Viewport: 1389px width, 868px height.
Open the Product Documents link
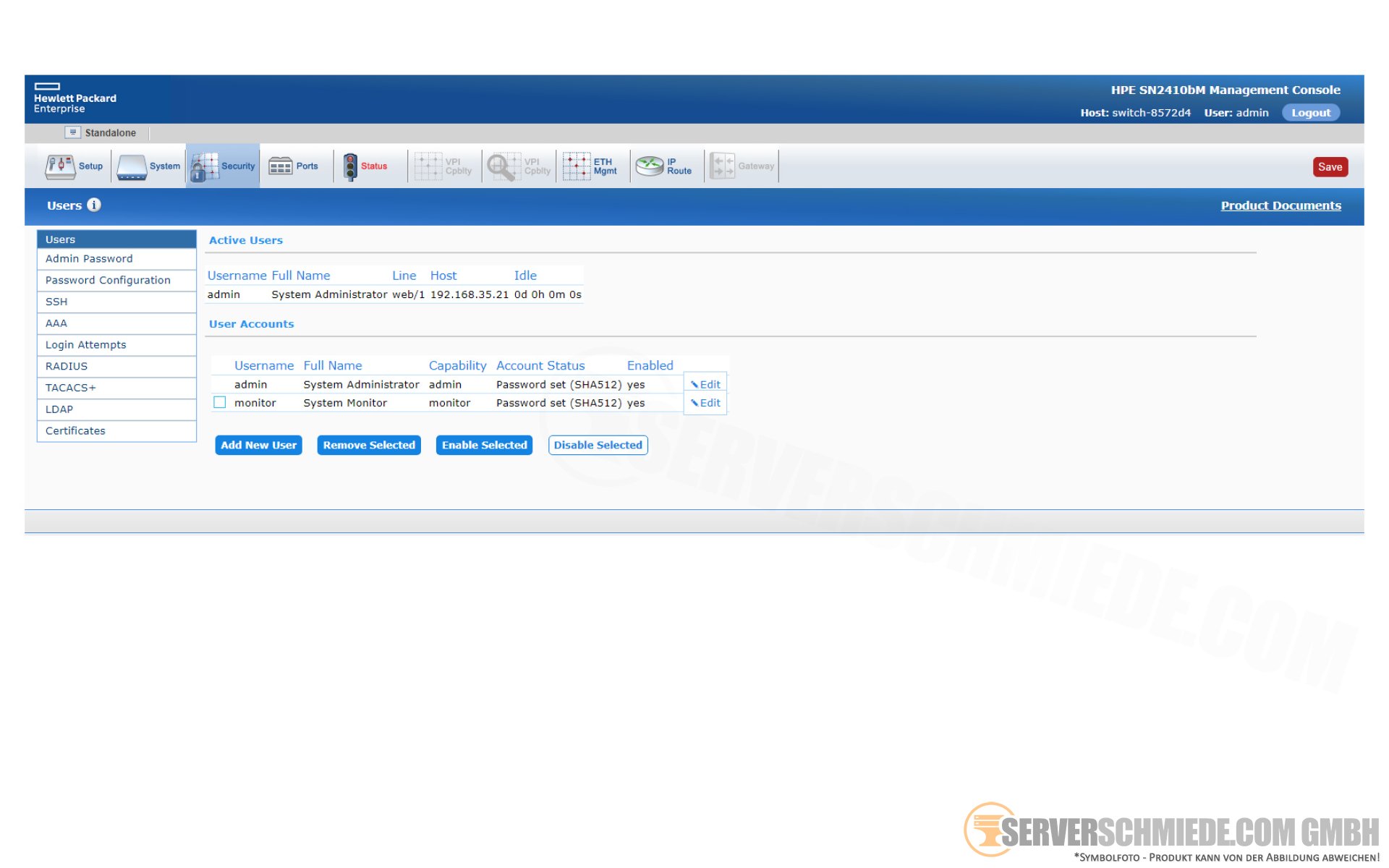coord(1280,205)
